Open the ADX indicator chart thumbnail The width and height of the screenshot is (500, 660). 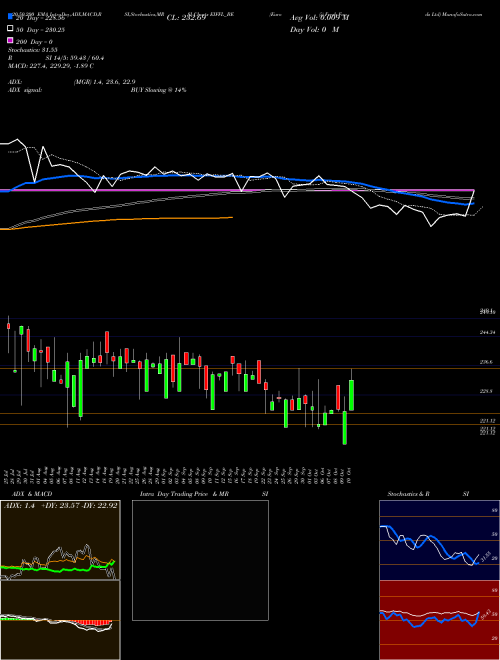[x=60, y=540]
